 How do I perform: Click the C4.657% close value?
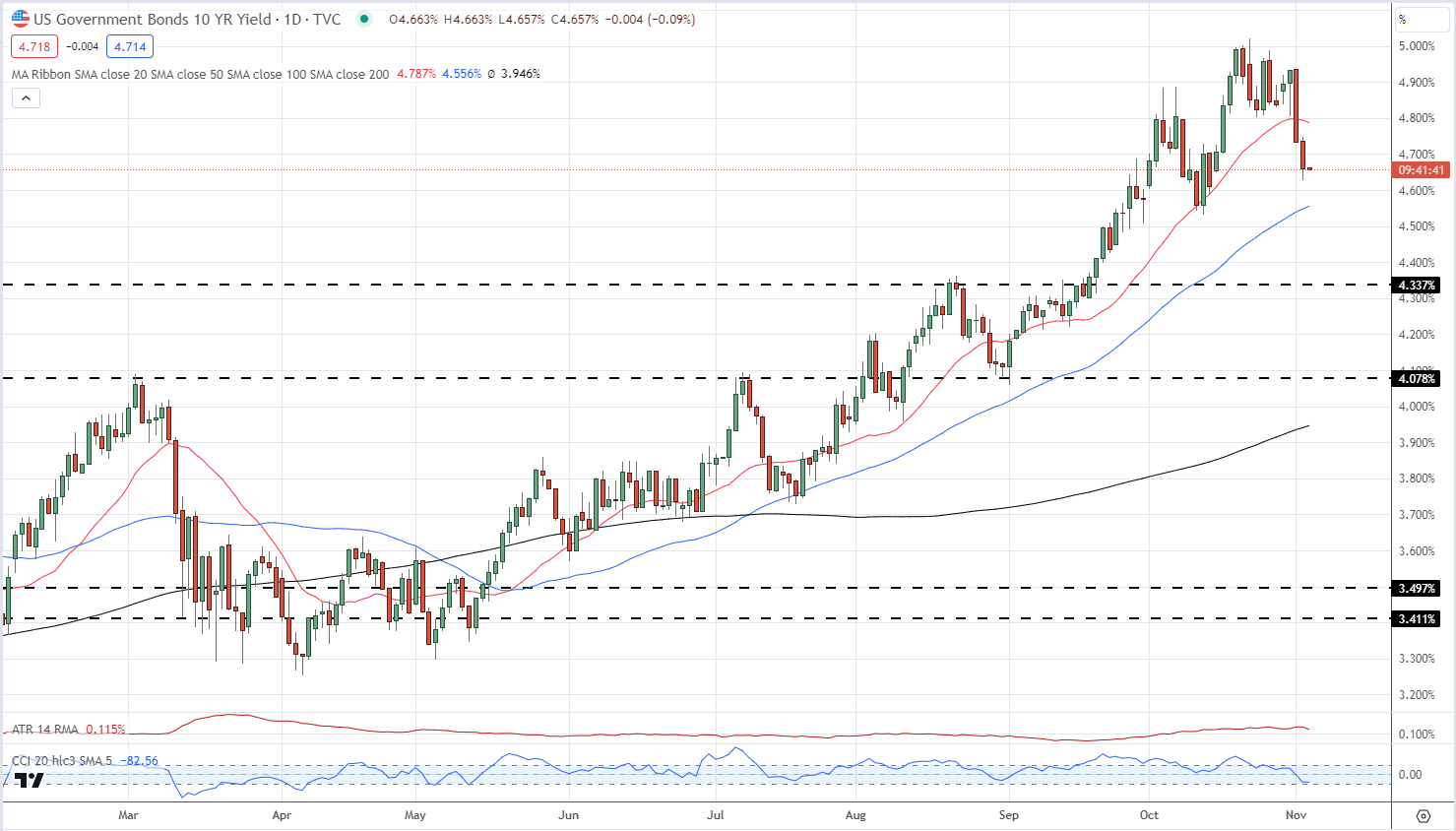click(x=573, y=19)
